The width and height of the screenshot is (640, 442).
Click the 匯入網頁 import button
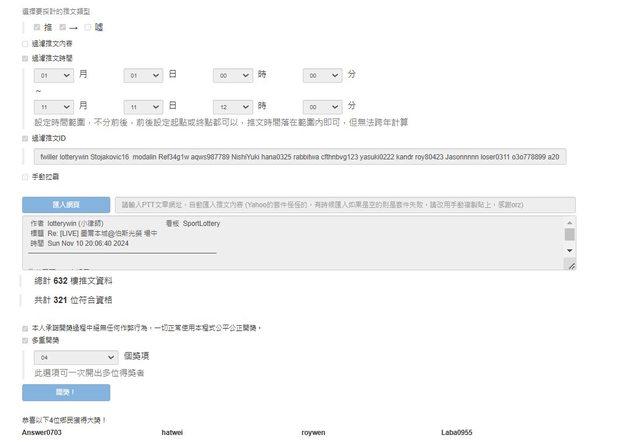(x=66, y=205)
